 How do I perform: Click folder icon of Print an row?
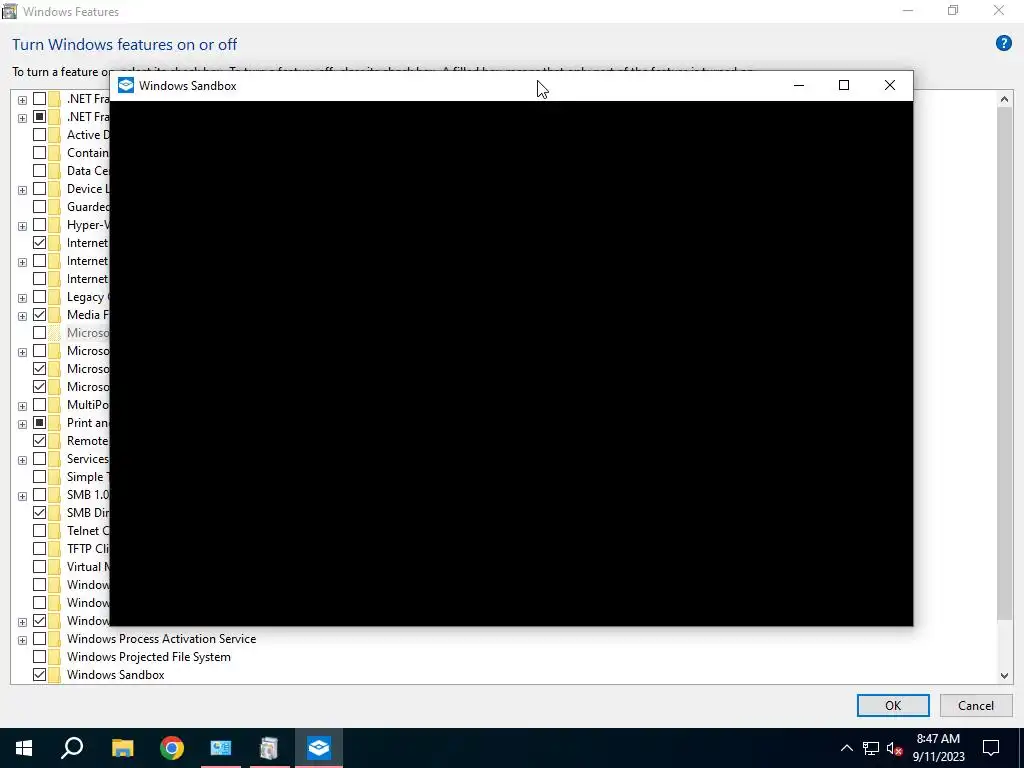coord(55,423)
